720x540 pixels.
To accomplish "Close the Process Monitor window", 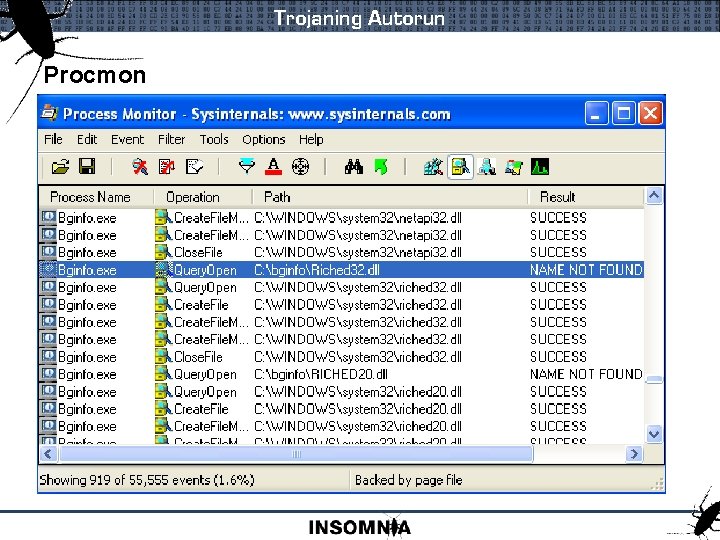I will (x=651, y=113).
